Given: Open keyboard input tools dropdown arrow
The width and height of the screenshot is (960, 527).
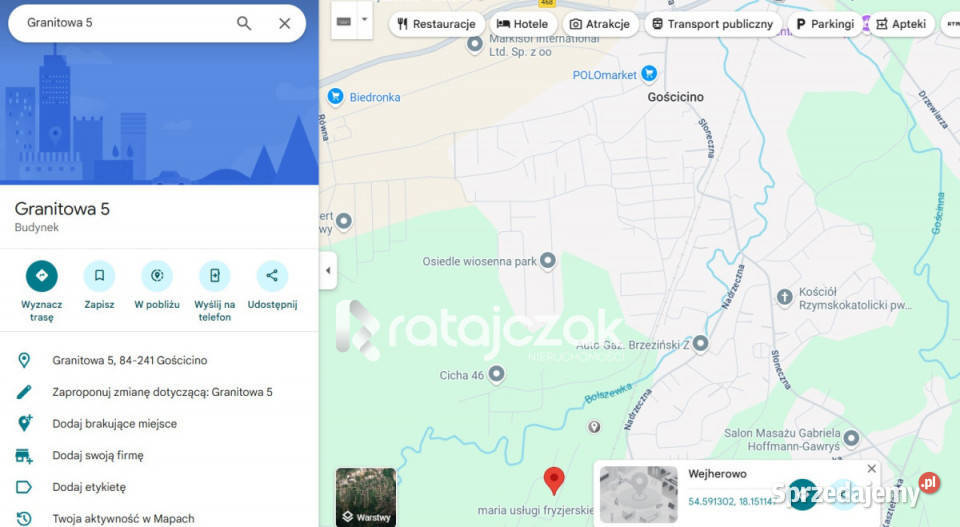Looking at the screenshot, I should (365, 19).
